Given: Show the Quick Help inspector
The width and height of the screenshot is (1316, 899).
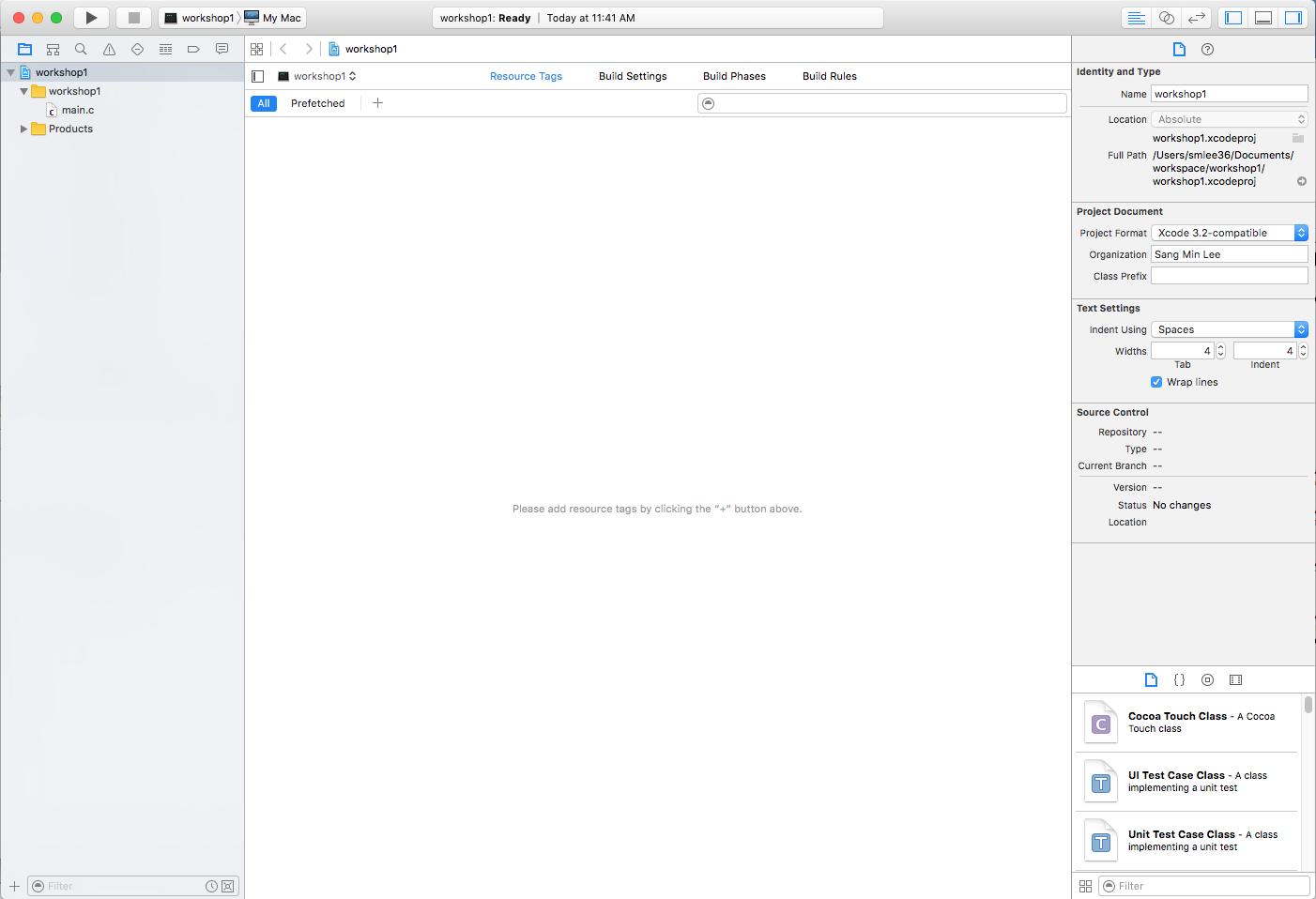Looking at the screenshot, I should pos(1208,49).
